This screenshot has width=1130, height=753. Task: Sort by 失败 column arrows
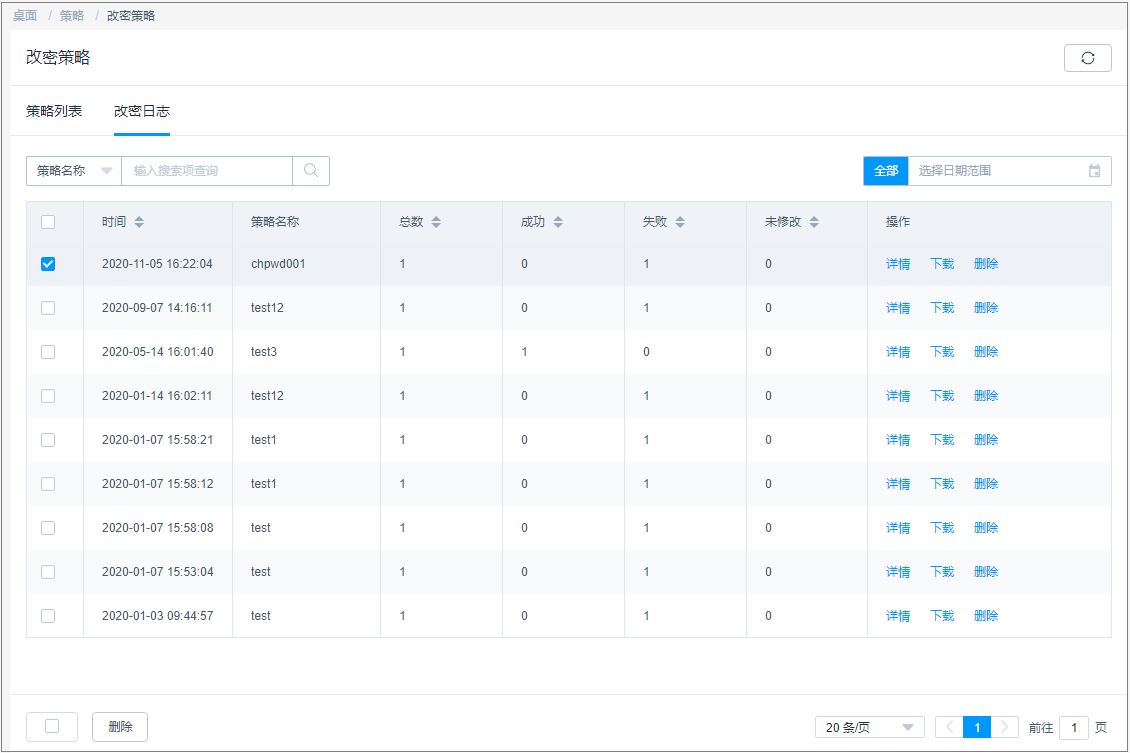coord(680,222)
